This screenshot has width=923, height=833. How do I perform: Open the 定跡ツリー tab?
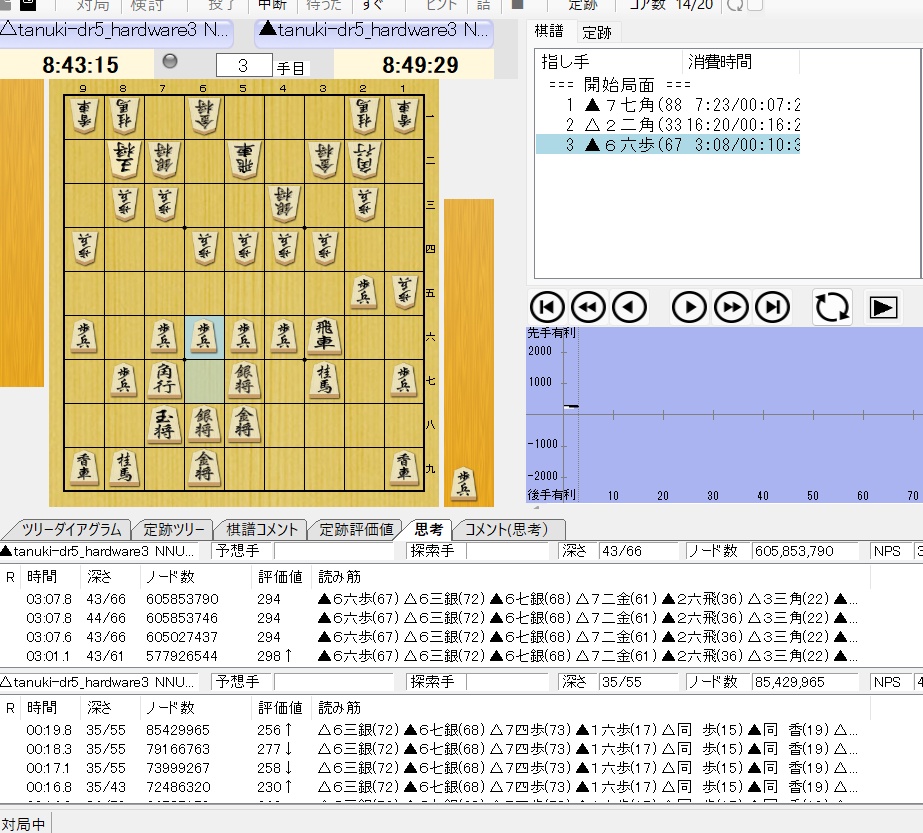click(x=174, y=529)
